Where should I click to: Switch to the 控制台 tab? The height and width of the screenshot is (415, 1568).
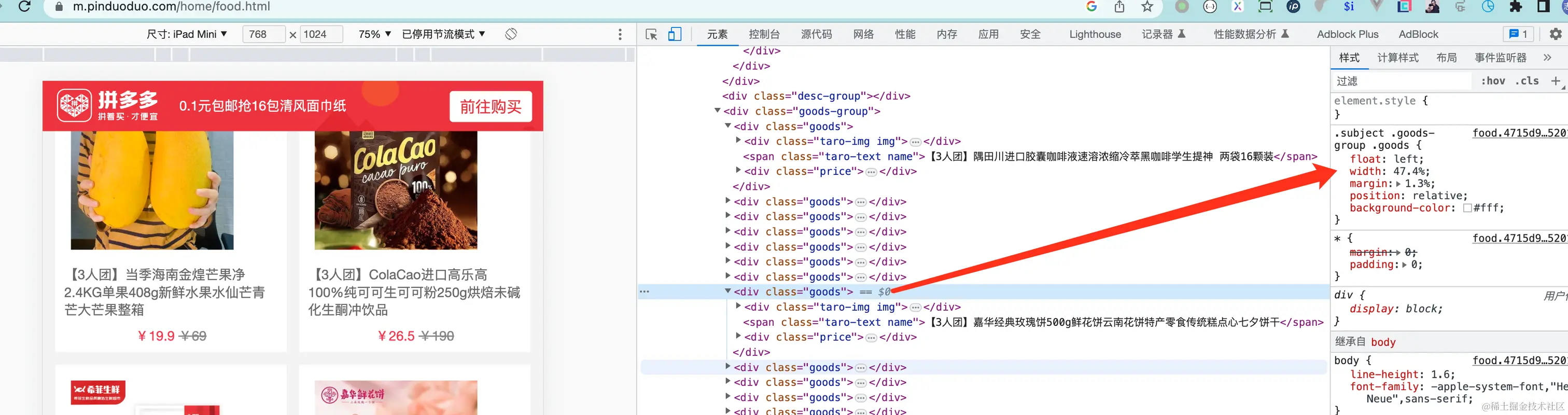pyautogui.click(x=764, y=34)
